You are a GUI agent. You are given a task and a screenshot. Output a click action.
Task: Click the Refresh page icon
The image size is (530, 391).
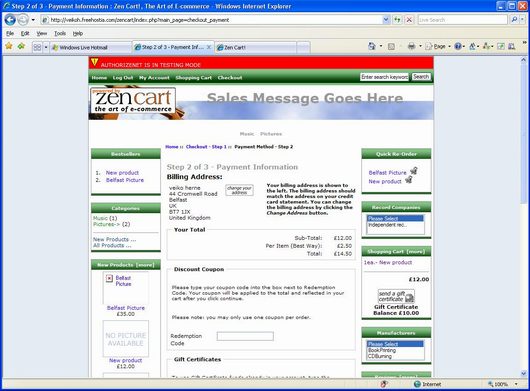pyautogui.click(x=397, y=20)
